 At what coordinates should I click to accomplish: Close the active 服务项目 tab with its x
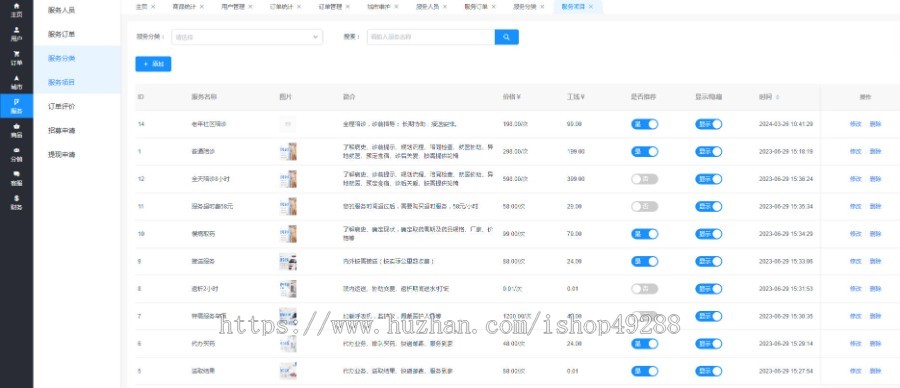pos(591,7)
